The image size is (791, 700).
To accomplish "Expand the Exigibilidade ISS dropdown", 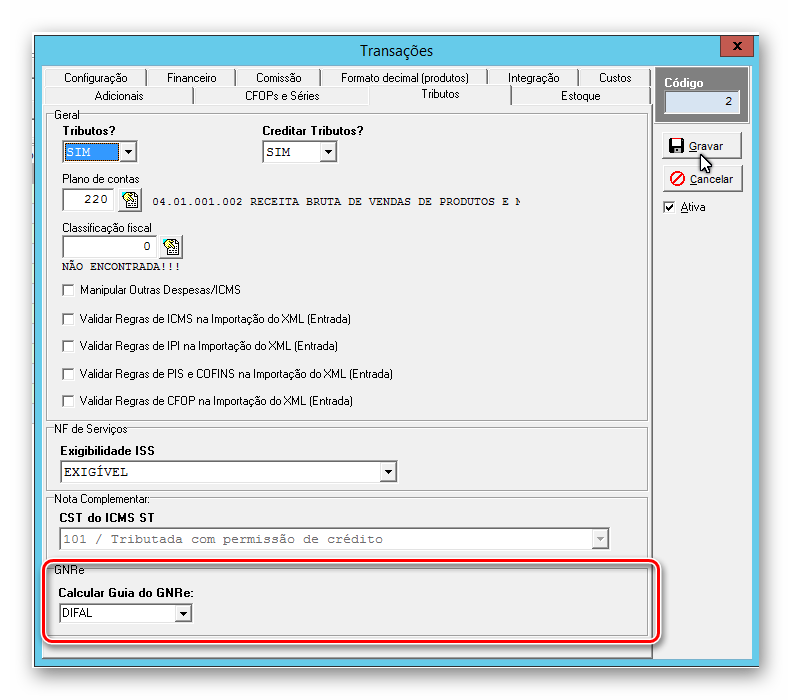I will [388, 472].
